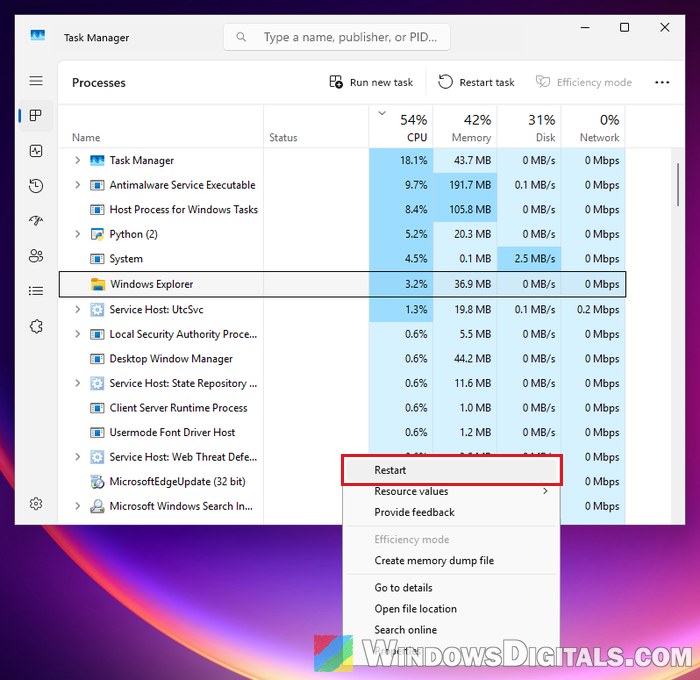Choose Open file location

coord(451,609)
